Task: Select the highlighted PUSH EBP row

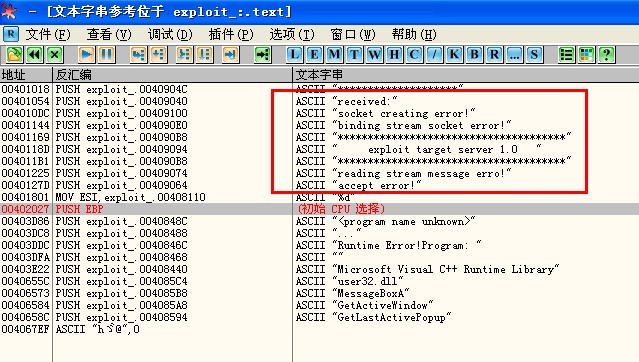Action: click(320, 209)
